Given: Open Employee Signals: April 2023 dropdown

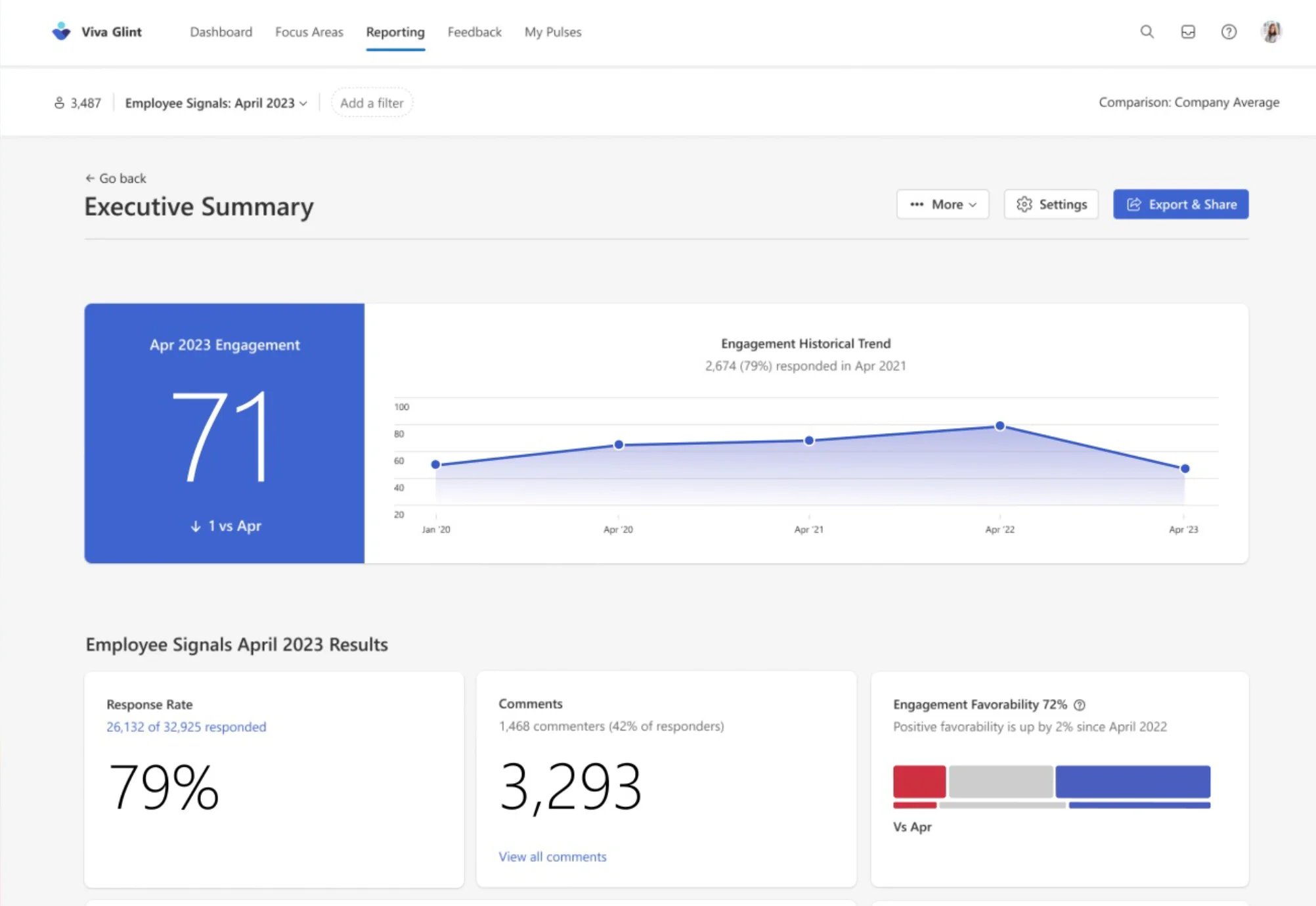Looking at the screenshot, I should tap(215, 103).
